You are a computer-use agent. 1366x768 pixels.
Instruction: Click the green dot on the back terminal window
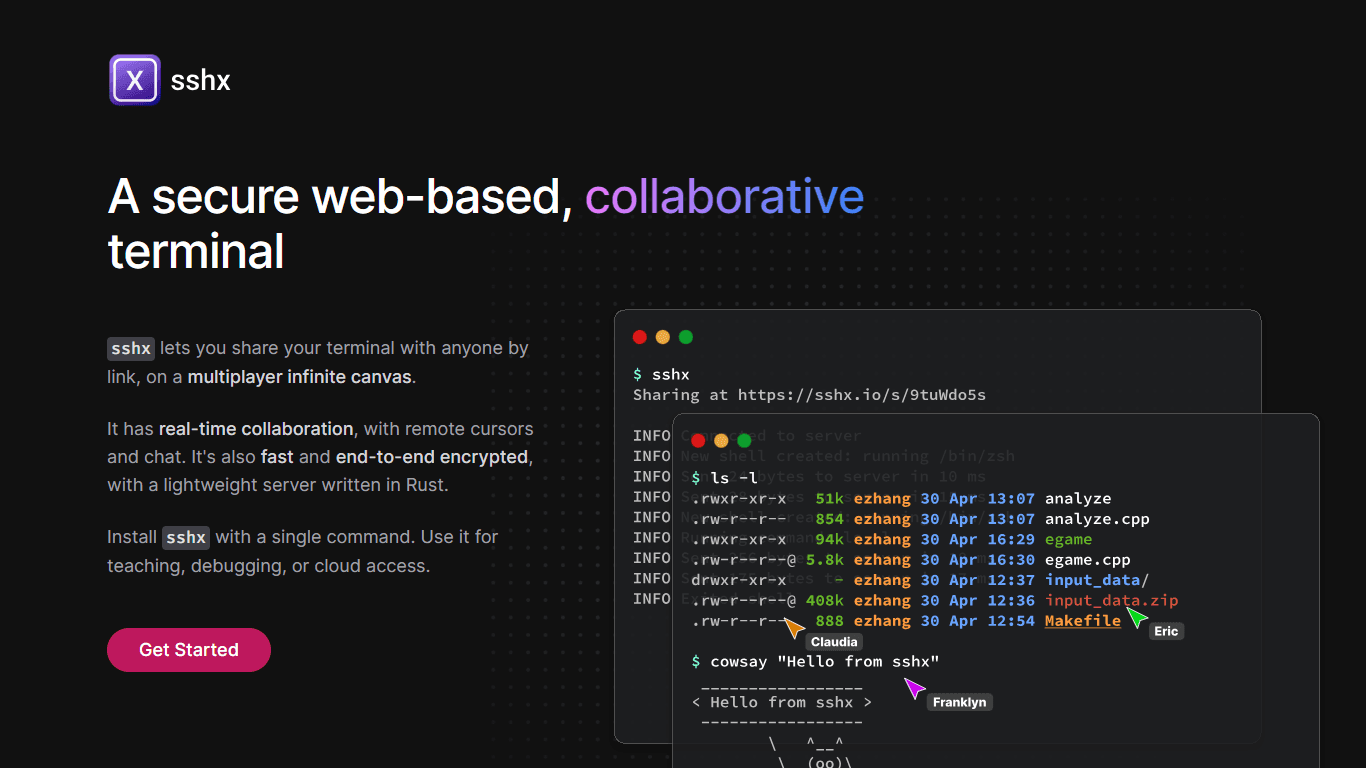pyautogui.click(x=686, y=337)
